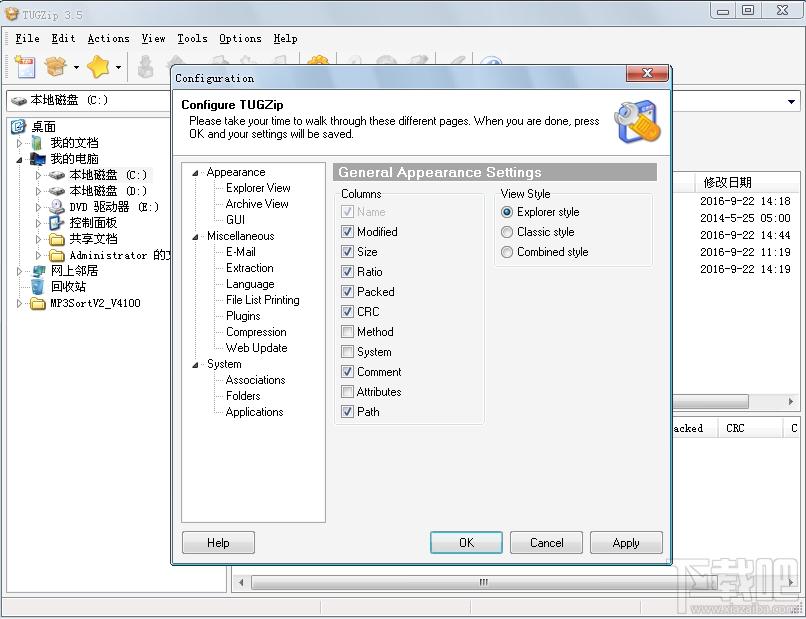Click the Configuration wrench icon in the dialog header

pyautogui.click(x=637, y=121)
